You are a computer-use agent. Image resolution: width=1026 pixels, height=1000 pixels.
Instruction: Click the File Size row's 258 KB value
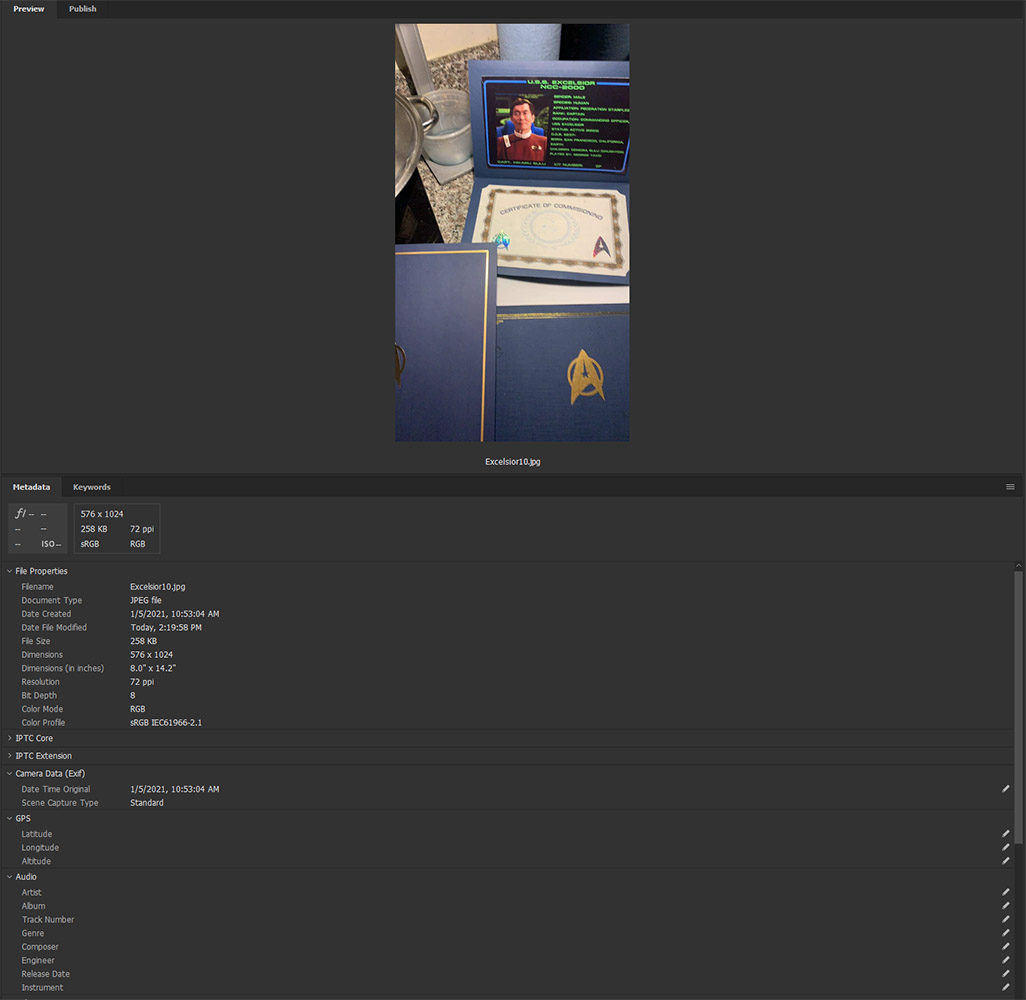tap(143, 641)
